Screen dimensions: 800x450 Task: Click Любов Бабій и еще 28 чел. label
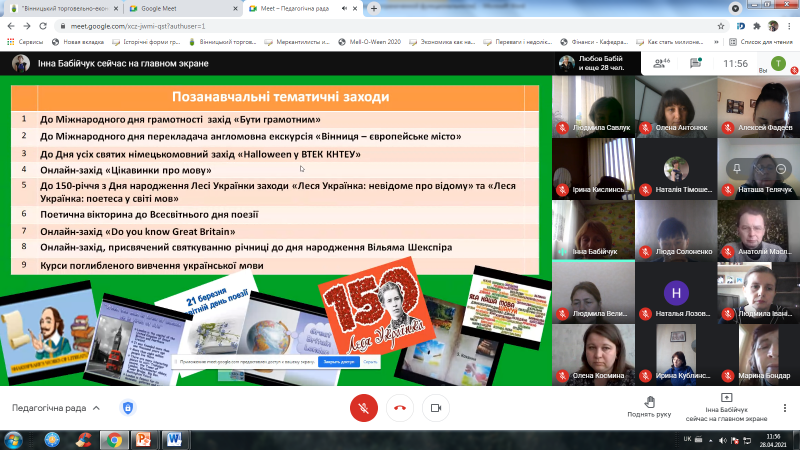point(601,63)
